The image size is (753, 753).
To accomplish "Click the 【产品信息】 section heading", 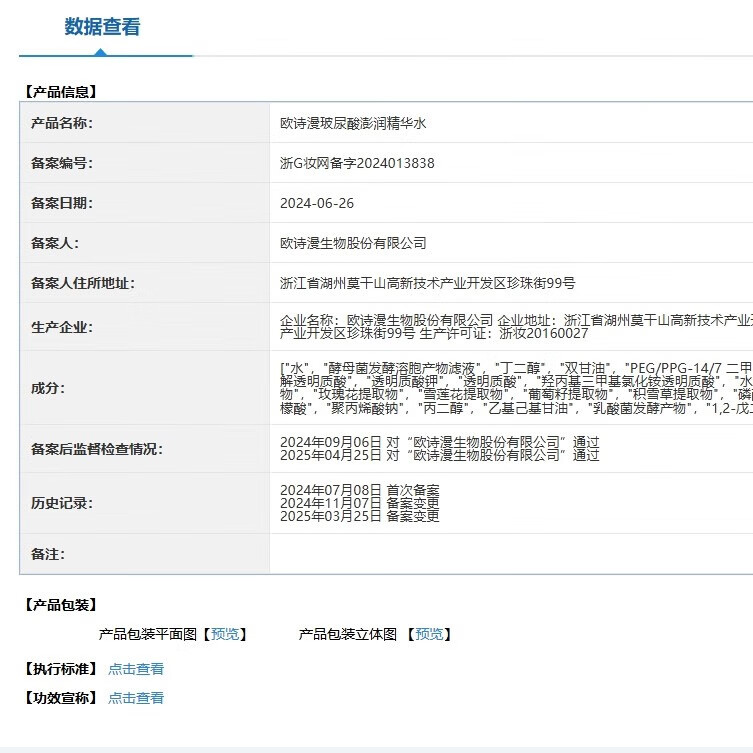I will [61, 92].
